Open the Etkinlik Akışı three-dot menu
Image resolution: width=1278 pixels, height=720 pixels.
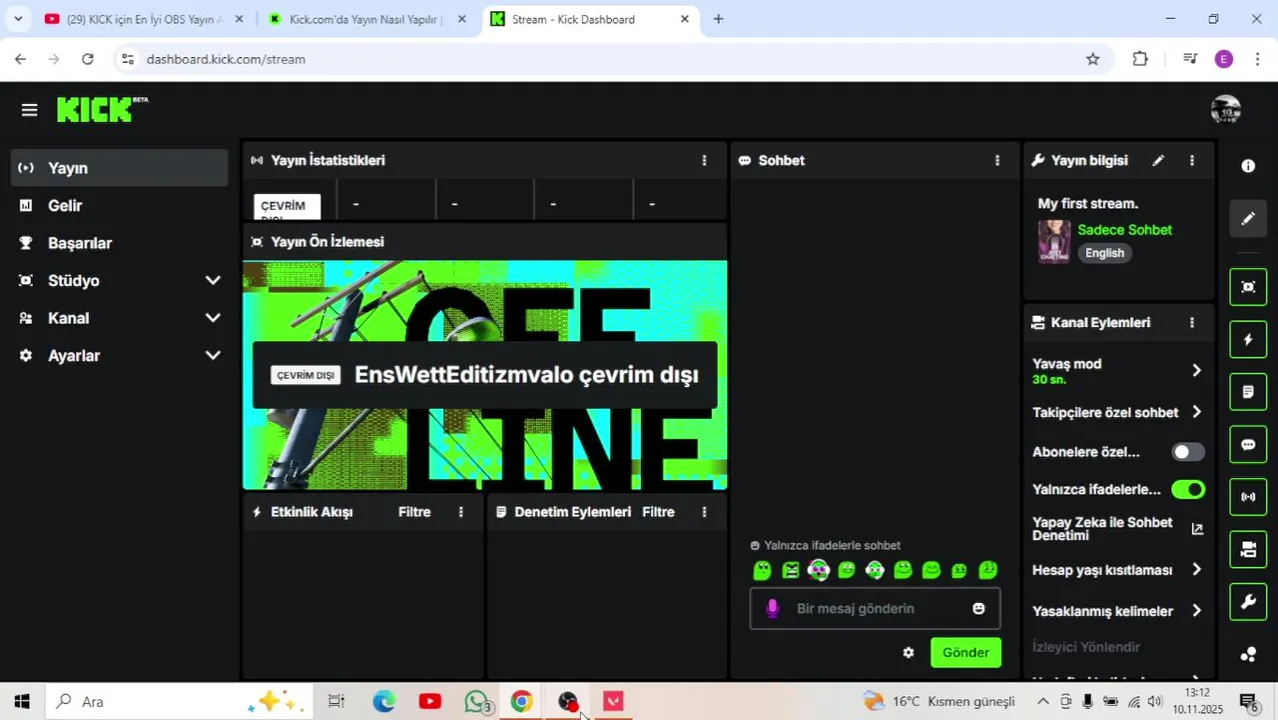tap(461, 512)
